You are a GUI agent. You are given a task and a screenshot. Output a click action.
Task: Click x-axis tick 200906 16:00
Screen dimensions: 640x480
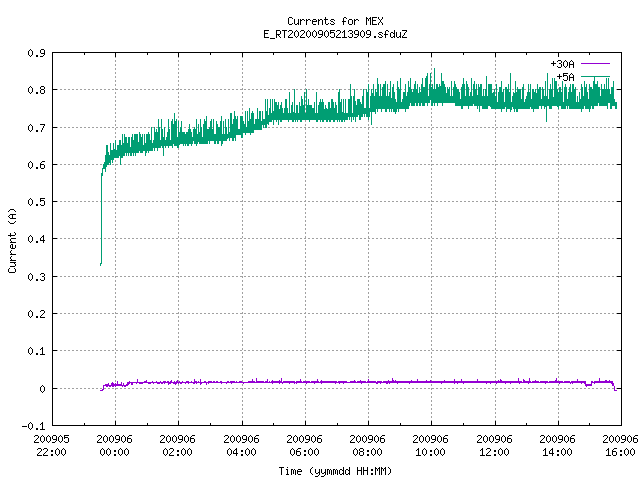pos(620,446)
